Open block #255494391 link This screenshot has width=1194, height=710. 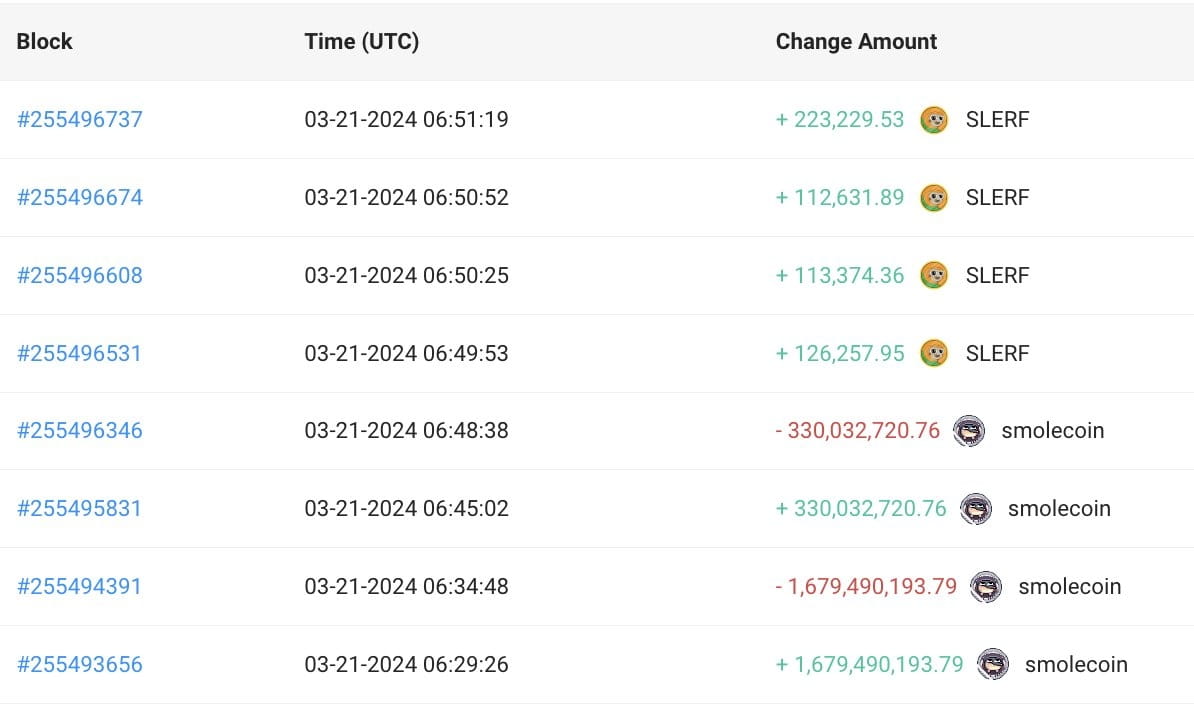79,587
